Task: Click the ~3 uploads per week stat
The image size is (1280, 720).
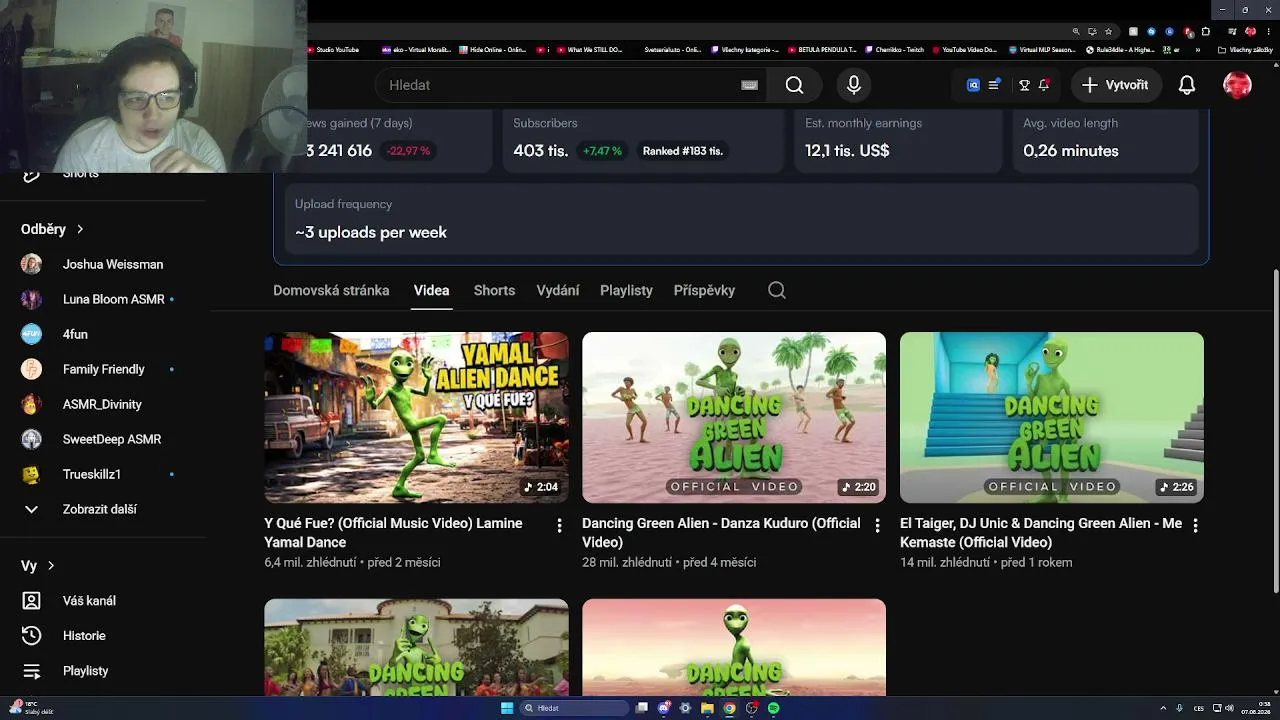Action: [x=371, y=232]
